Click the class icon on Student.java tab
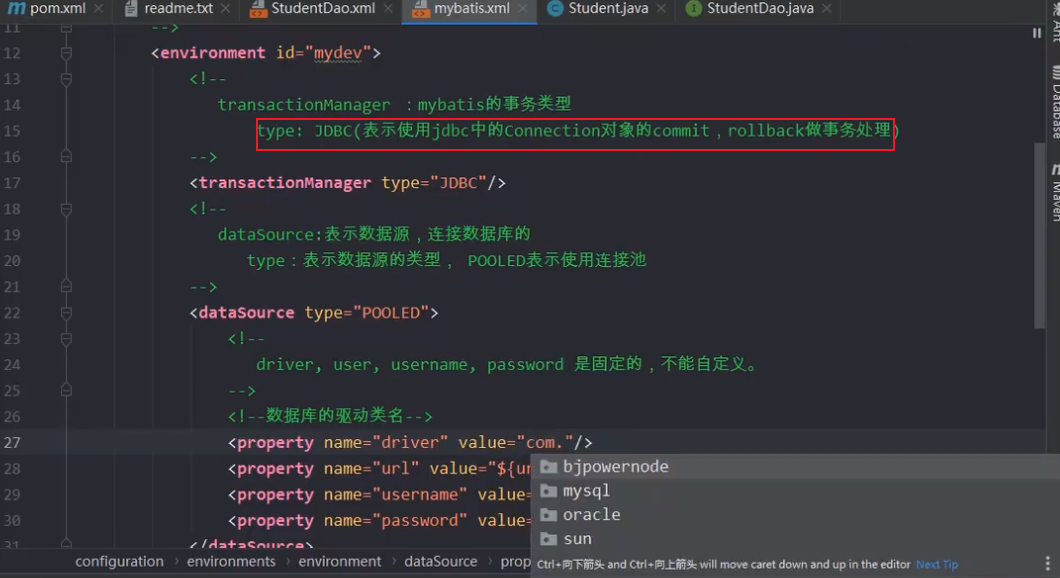Viewport: 1060px width, 578px height. [555, 9]
